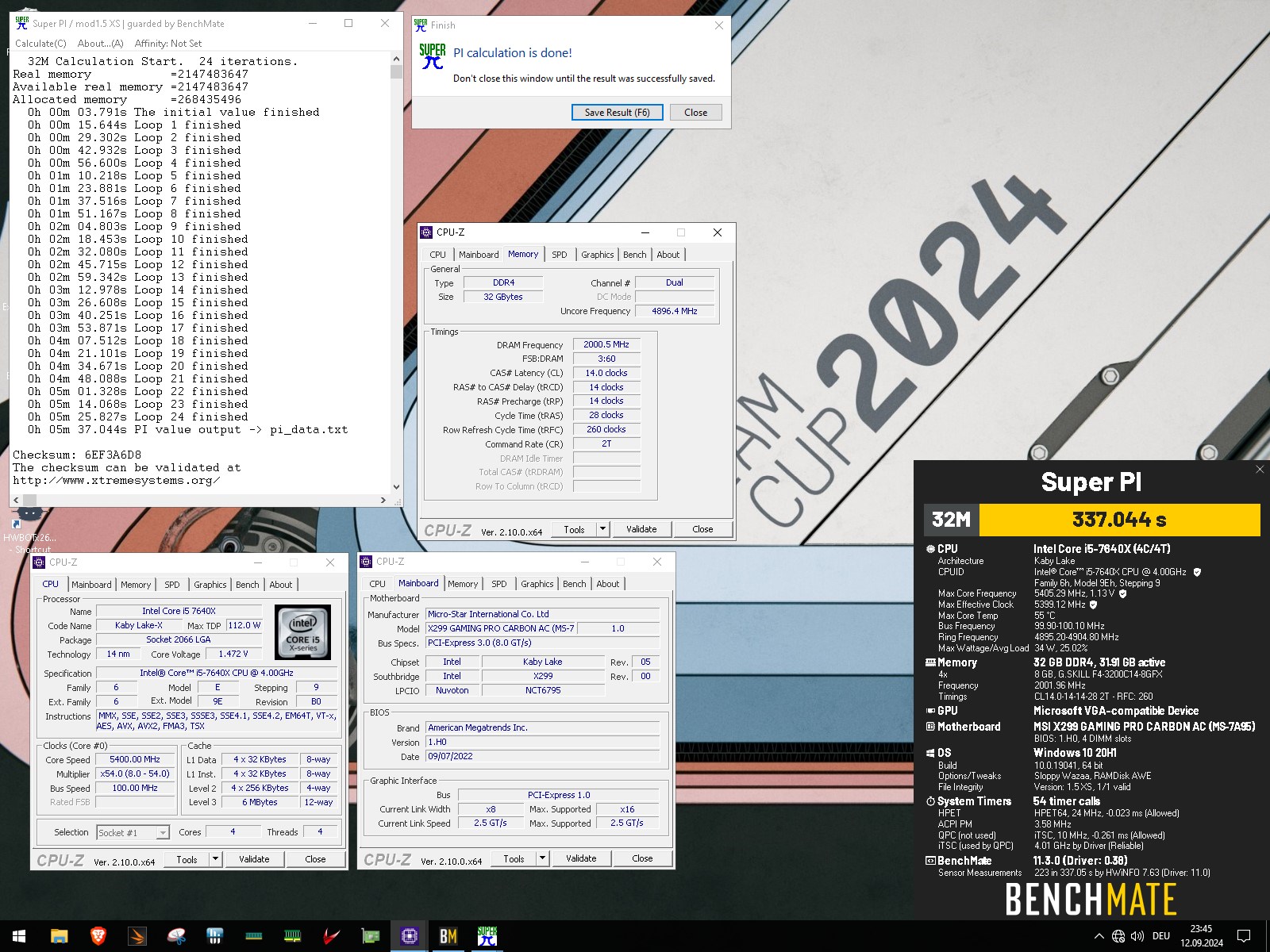Open Brave browser from the taskbar
Image resolution: width=1270 pixels, height=952 pixels.
click(98, 936)
